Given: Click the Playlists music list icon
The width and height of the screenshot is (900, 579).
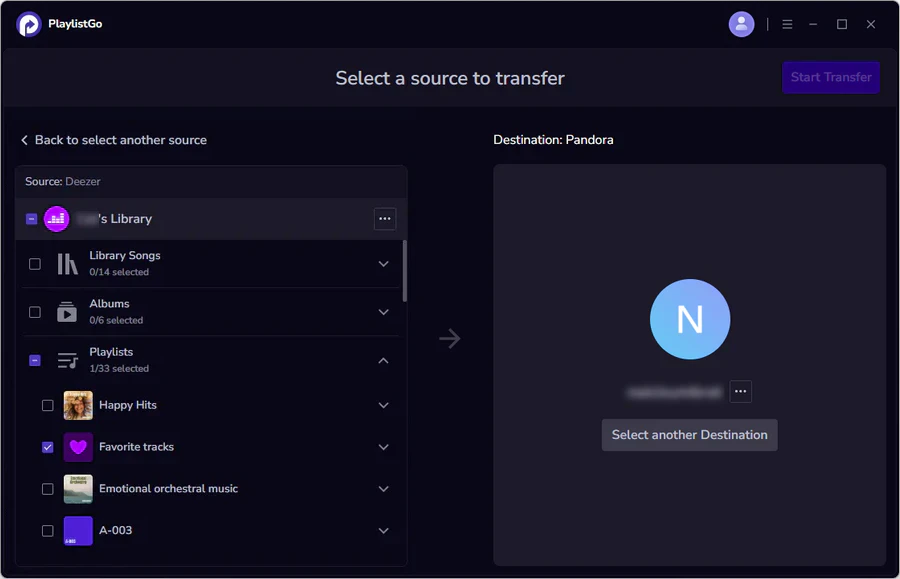Looking at the screenshot, I should pyautogui.click(x=67, y=360).
